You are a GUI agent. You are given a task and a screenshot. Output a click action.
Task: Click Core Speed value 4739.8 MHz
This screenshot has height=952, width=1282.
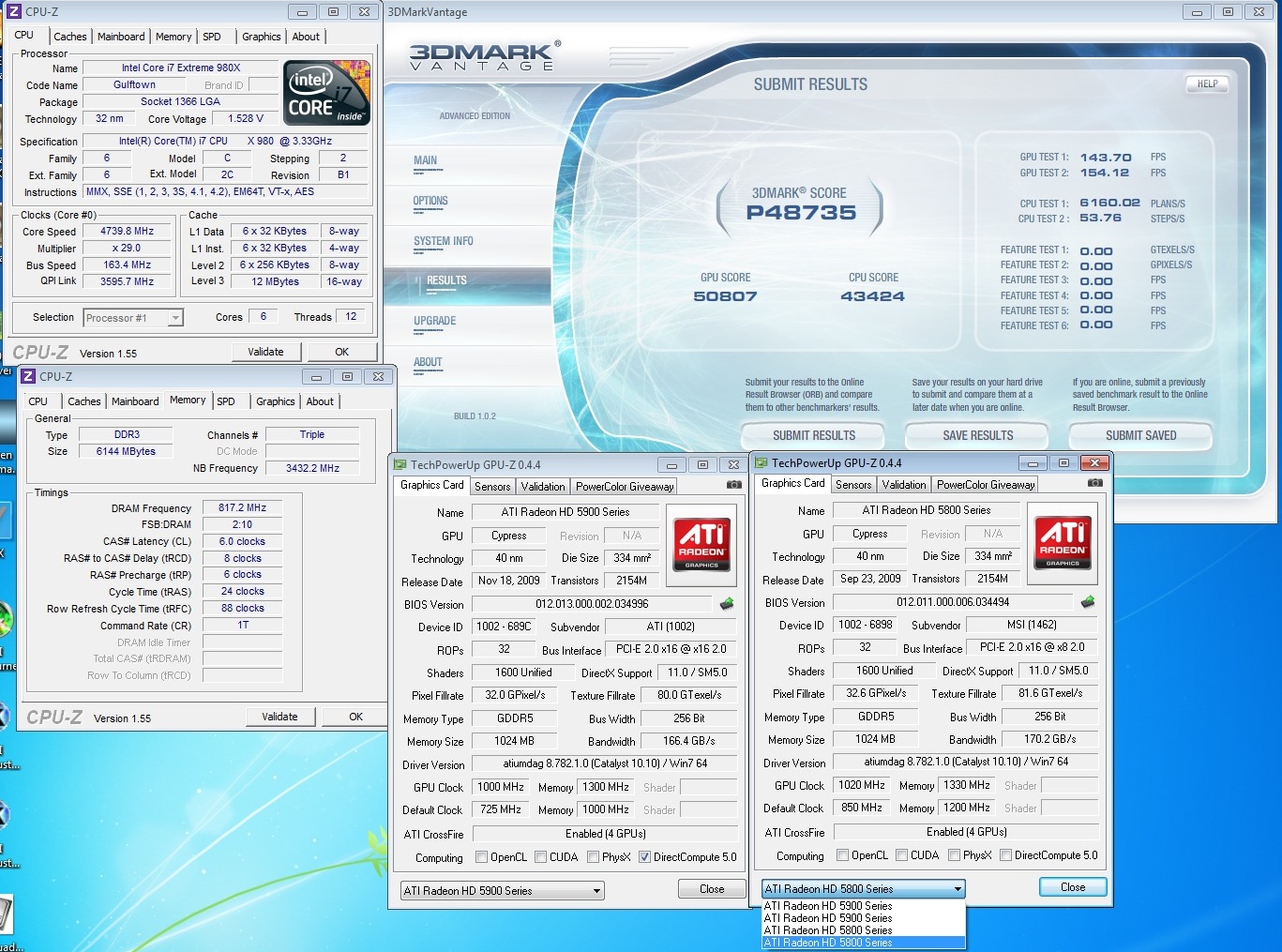pos(128,232)
